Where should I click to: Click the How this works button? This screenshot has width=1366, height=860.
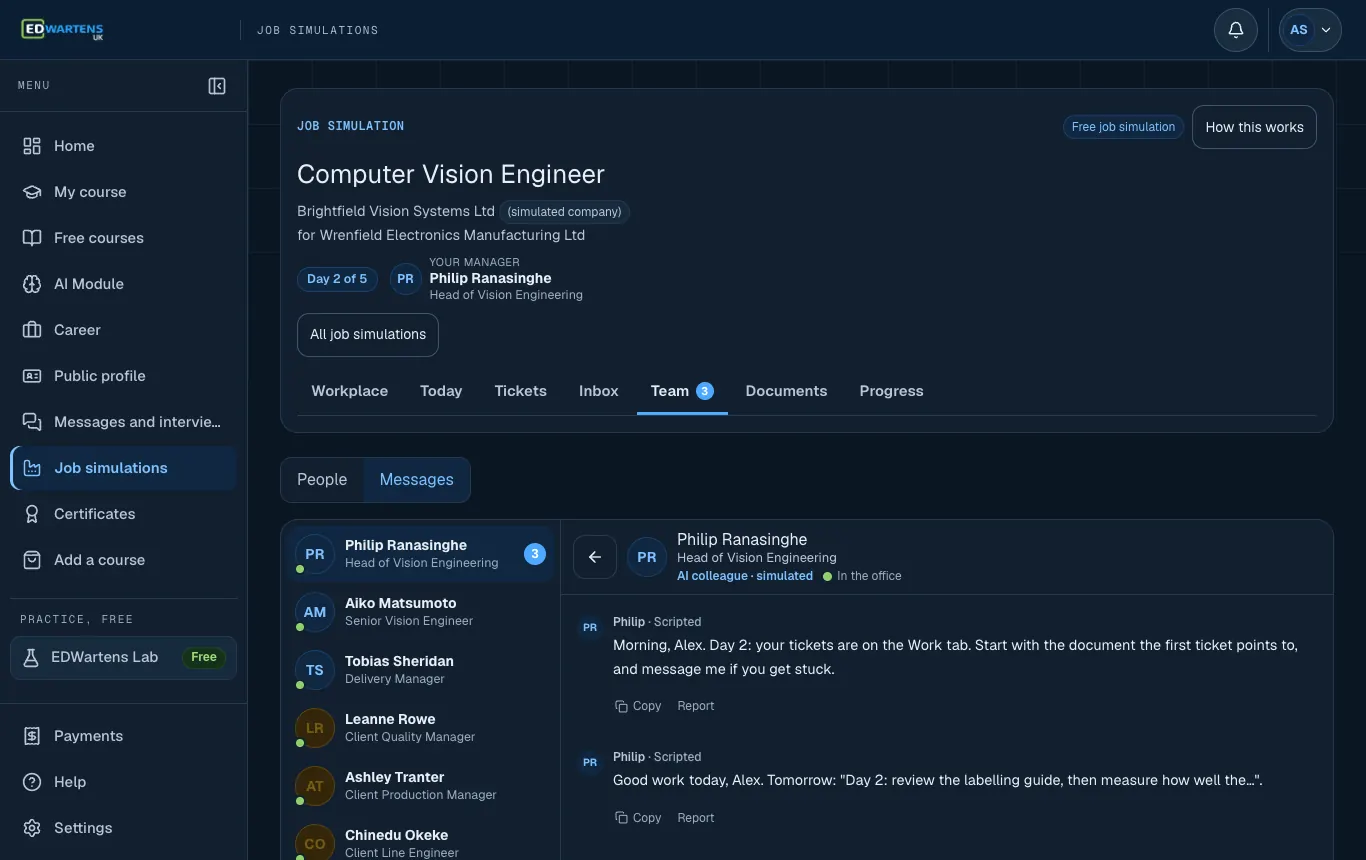pyautogui.click(x=1254, y=127)
